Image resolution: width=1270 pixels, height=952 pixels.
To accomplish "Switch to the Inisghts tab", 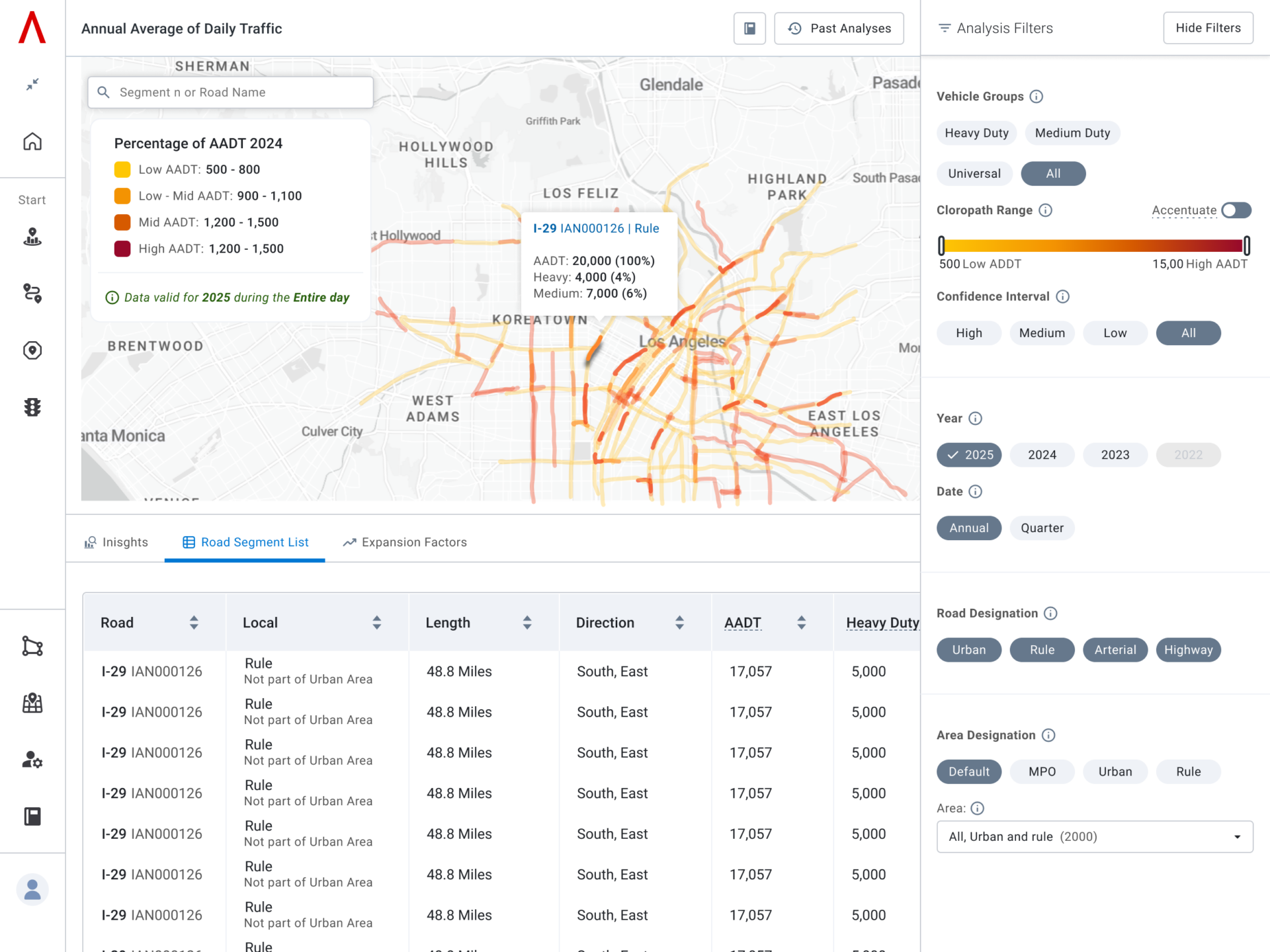I will point(116,543).
